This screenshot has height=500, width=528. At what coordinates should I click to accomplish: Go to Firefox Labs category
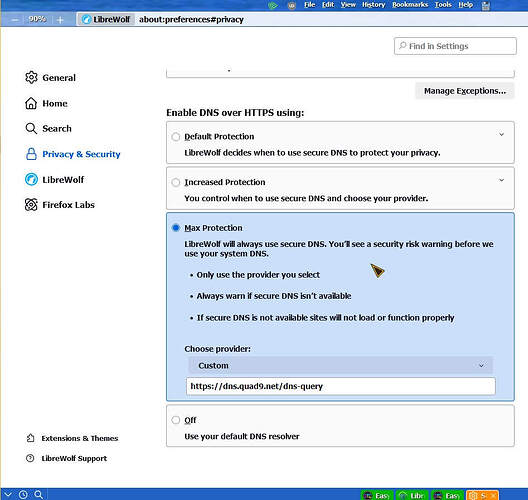click(68, 205)
